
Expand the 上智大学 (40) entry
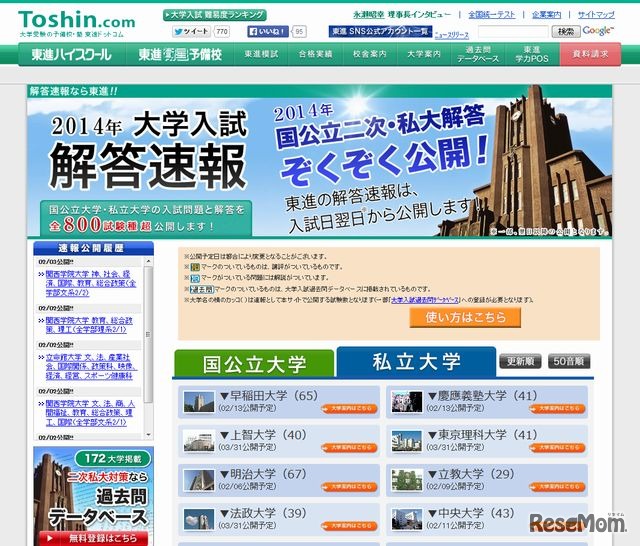click(264, 435)
